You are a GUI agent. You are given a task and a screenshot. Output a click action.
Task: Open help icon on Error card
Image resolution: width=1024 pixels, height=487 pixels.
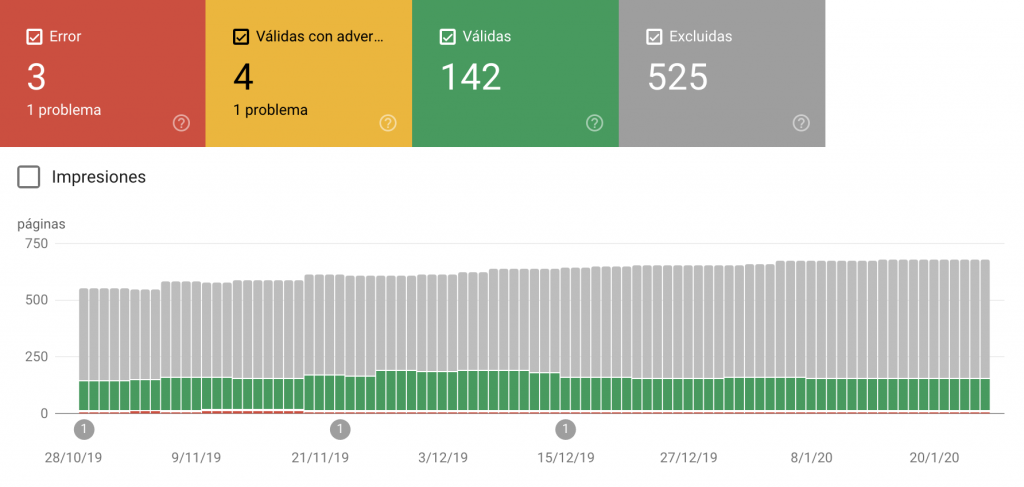click(x=182, y=123)
